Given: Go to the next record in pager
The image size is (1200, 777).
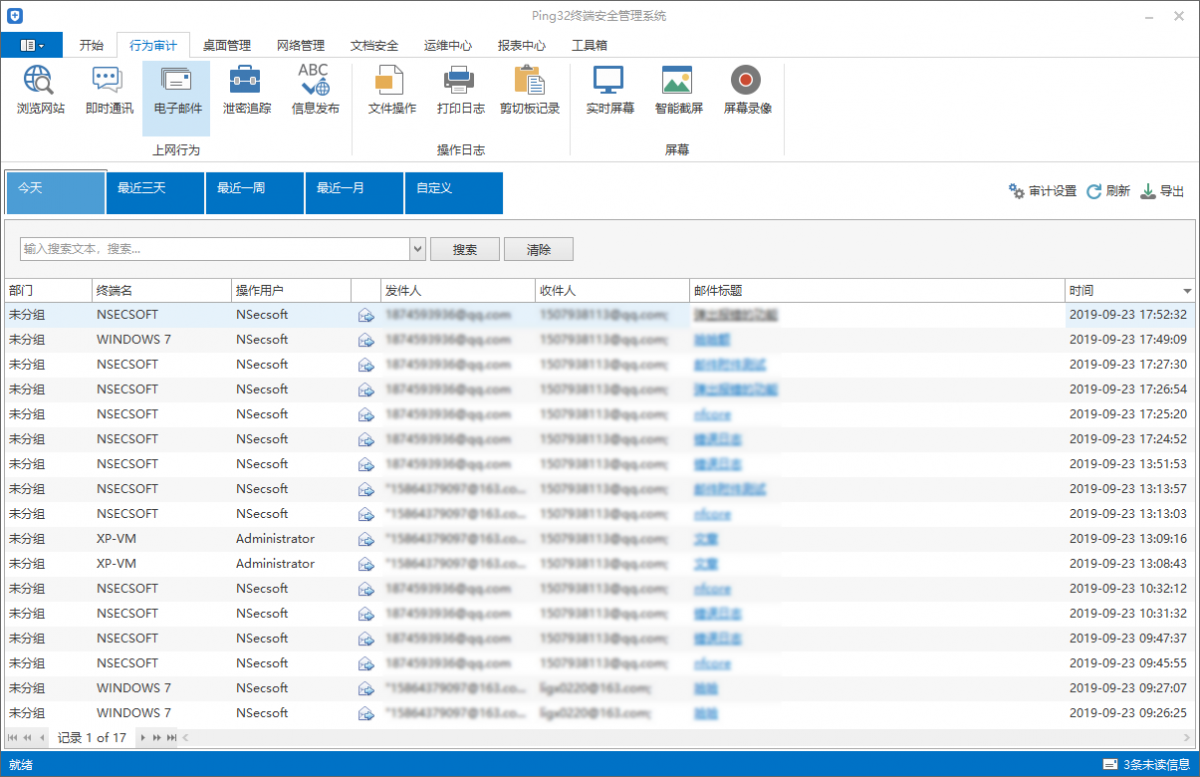Looking at the screenshot, I should (143, 738).
